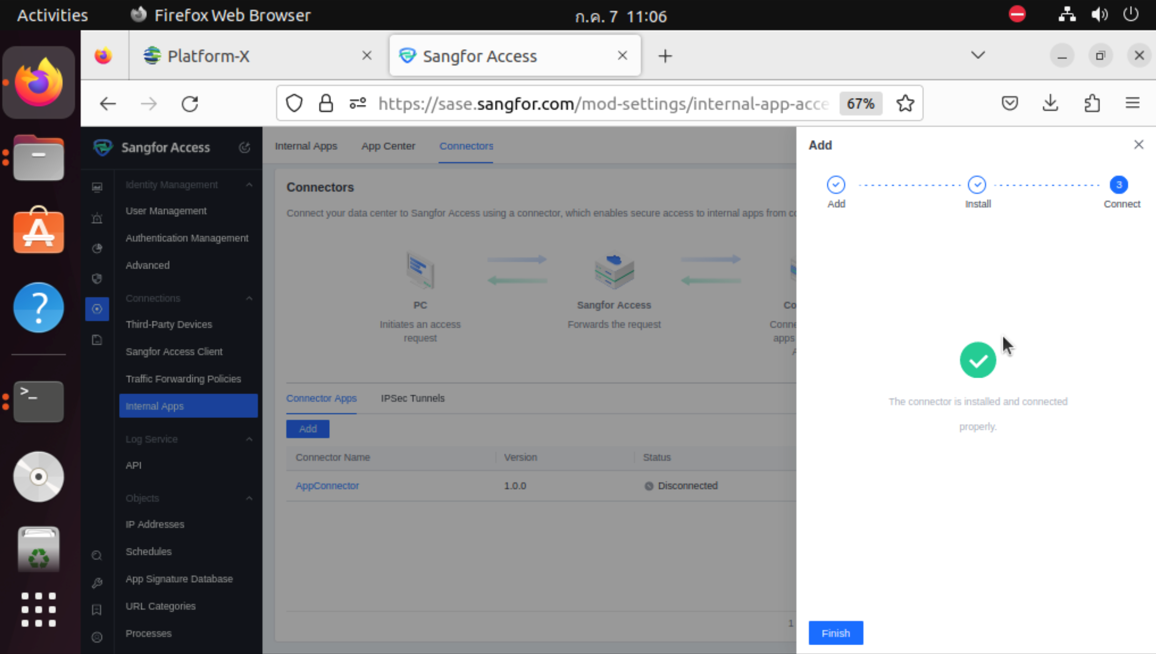
Task: Click the Sangfor Access logo icon
Action: click(102, 147)
